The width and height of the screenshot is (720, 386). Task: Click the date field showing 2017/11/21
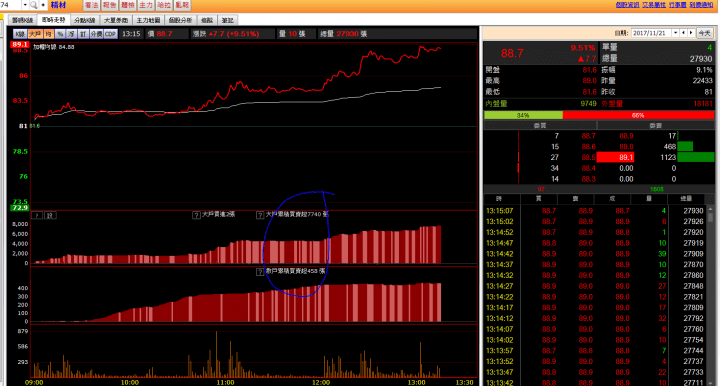coord(652,33)
